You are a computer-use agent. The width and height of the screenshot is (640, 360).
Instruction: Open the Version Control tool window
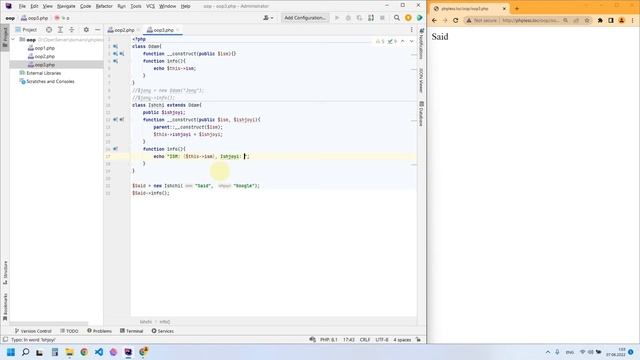[x=33, y=331]
